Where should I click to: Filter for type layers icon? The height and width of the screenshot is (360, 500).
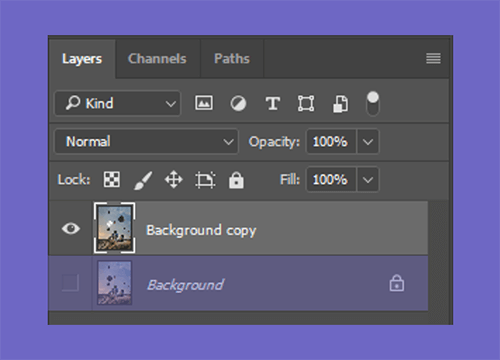click(273, 103)
